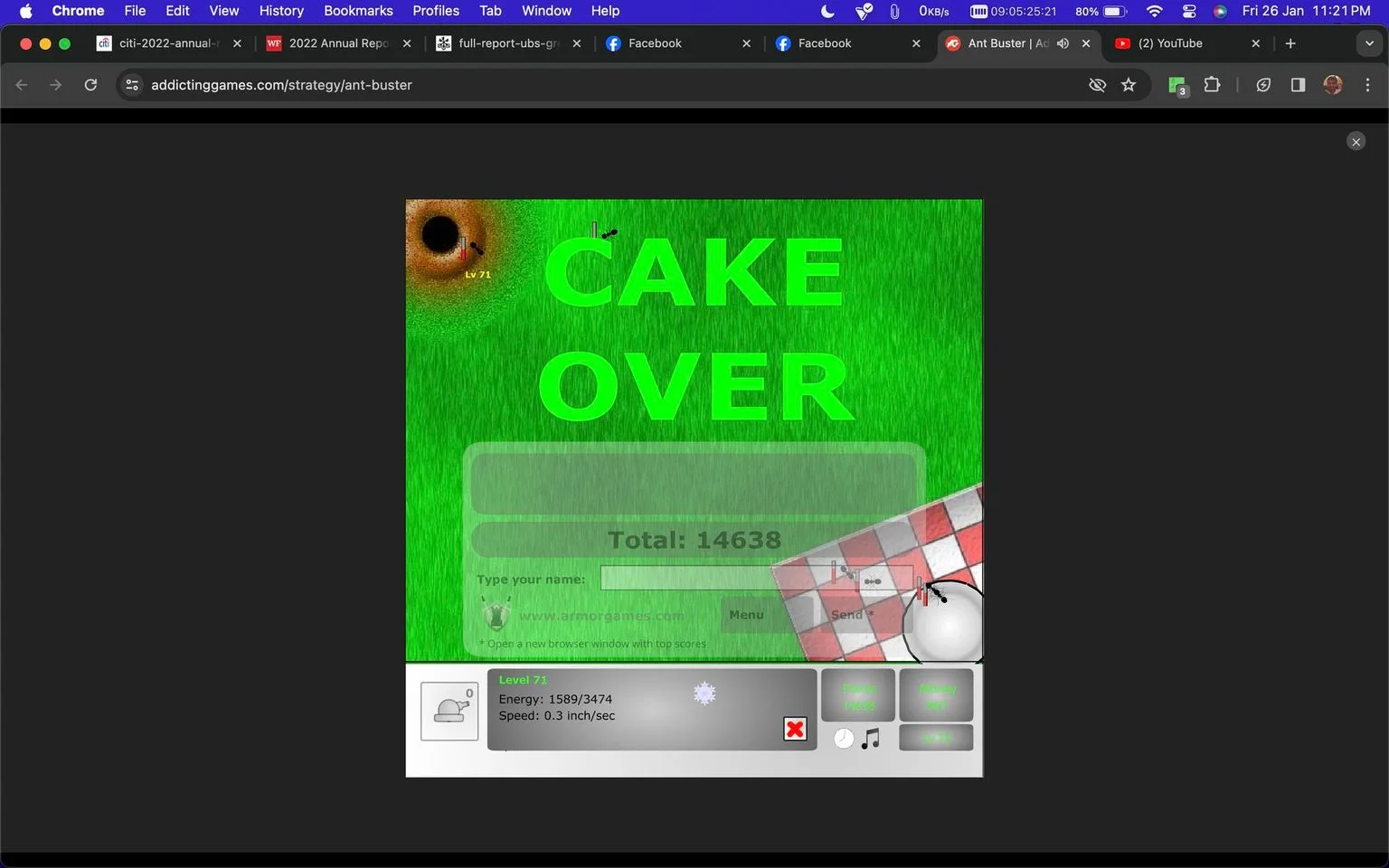Screen dimensions: 1389x868
Task: Mute the Ant Buster tab audio icon
Action: click(1063, 43)
